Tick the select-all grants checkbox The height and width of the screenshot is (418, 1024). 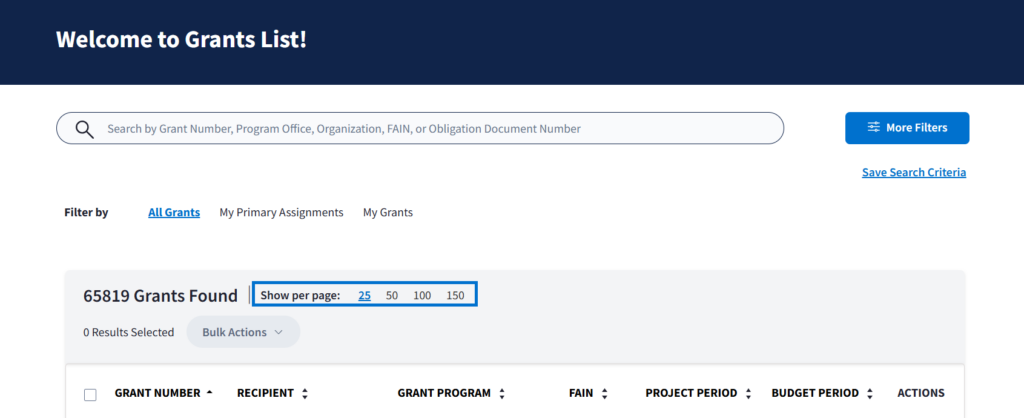pyautogui.click(x=90, y=395)
